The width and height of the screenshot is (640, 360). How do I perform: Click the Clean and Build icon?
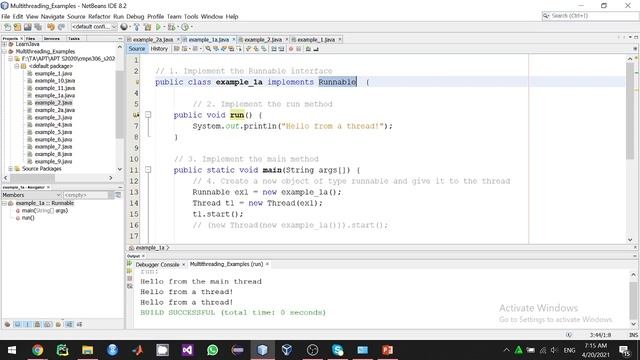click(147, 27)
